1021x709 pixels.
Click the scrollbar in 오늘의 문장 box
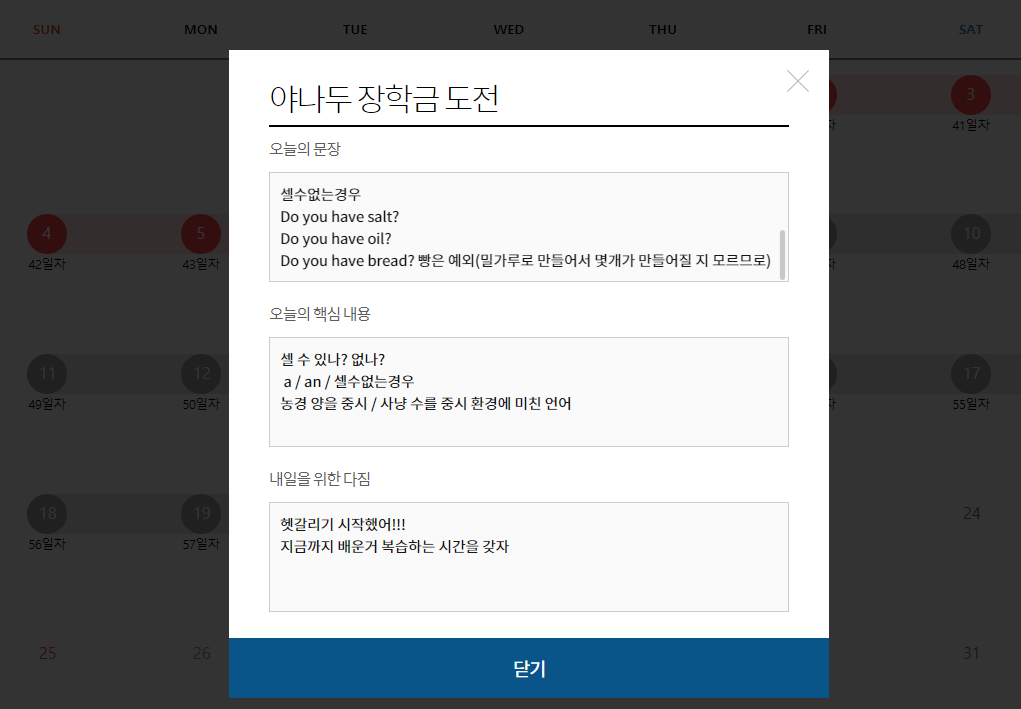(782, 255)
